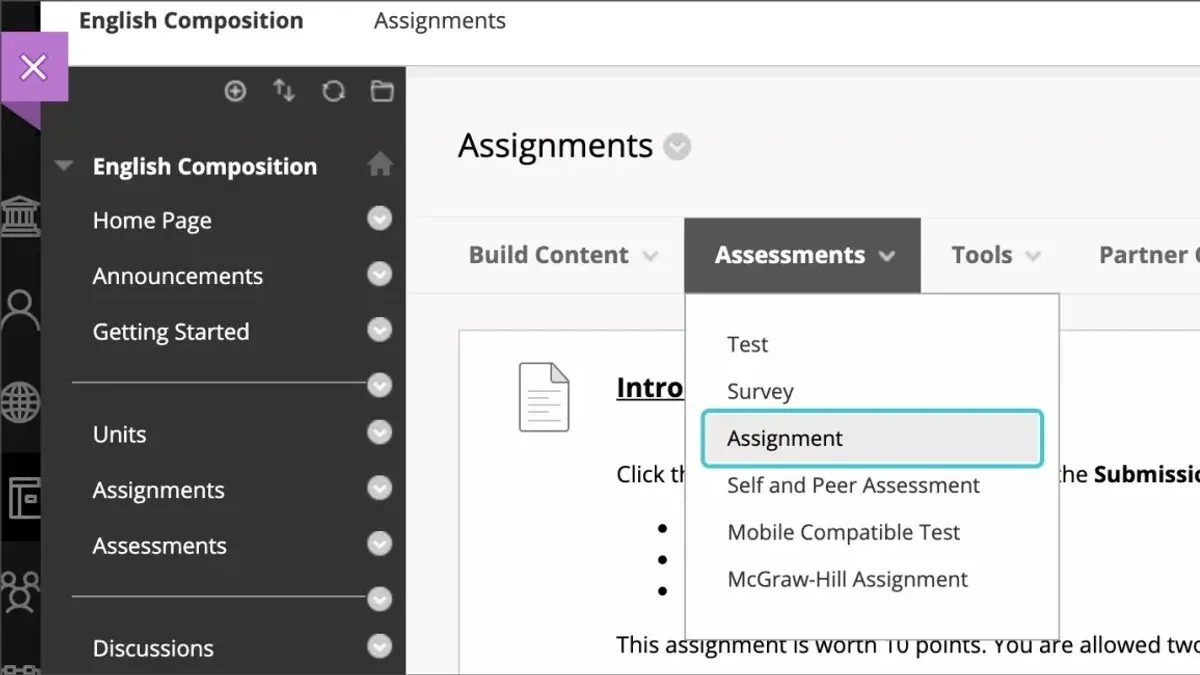The width and height of the screenshot is (1200, 675).
Task: Collapse the Assessments menu
Action: point(803,255)
